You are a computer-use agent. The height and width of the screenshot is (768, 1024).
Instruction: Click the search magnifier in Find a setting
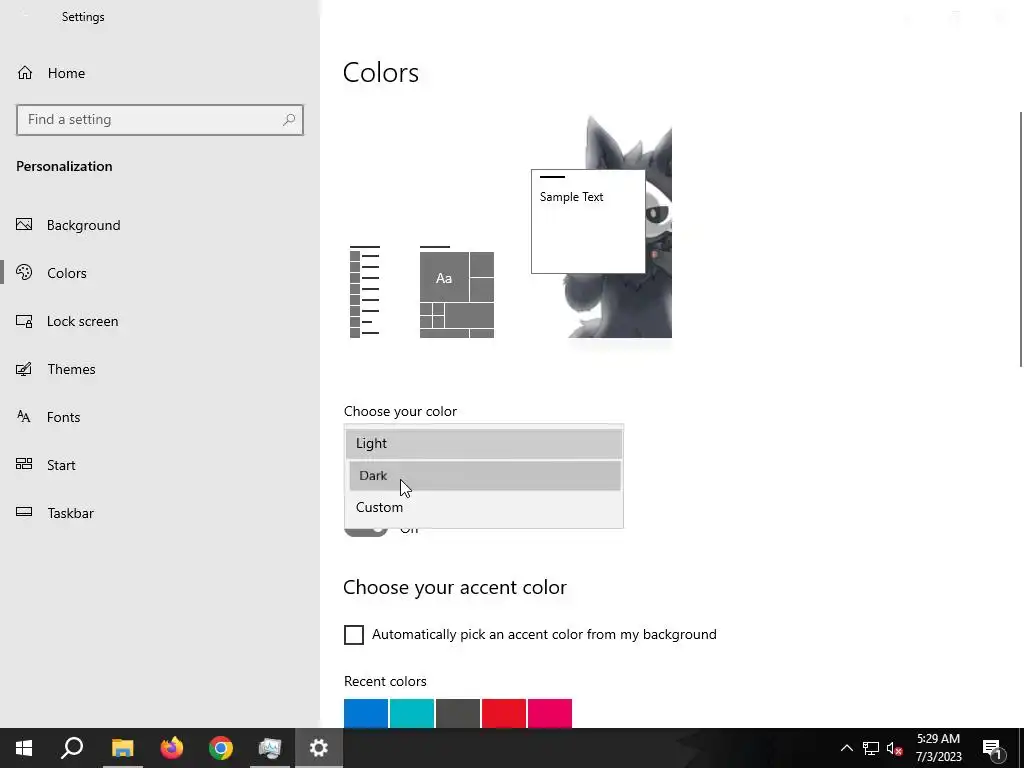pyautogui.click(x=289, y=120)
